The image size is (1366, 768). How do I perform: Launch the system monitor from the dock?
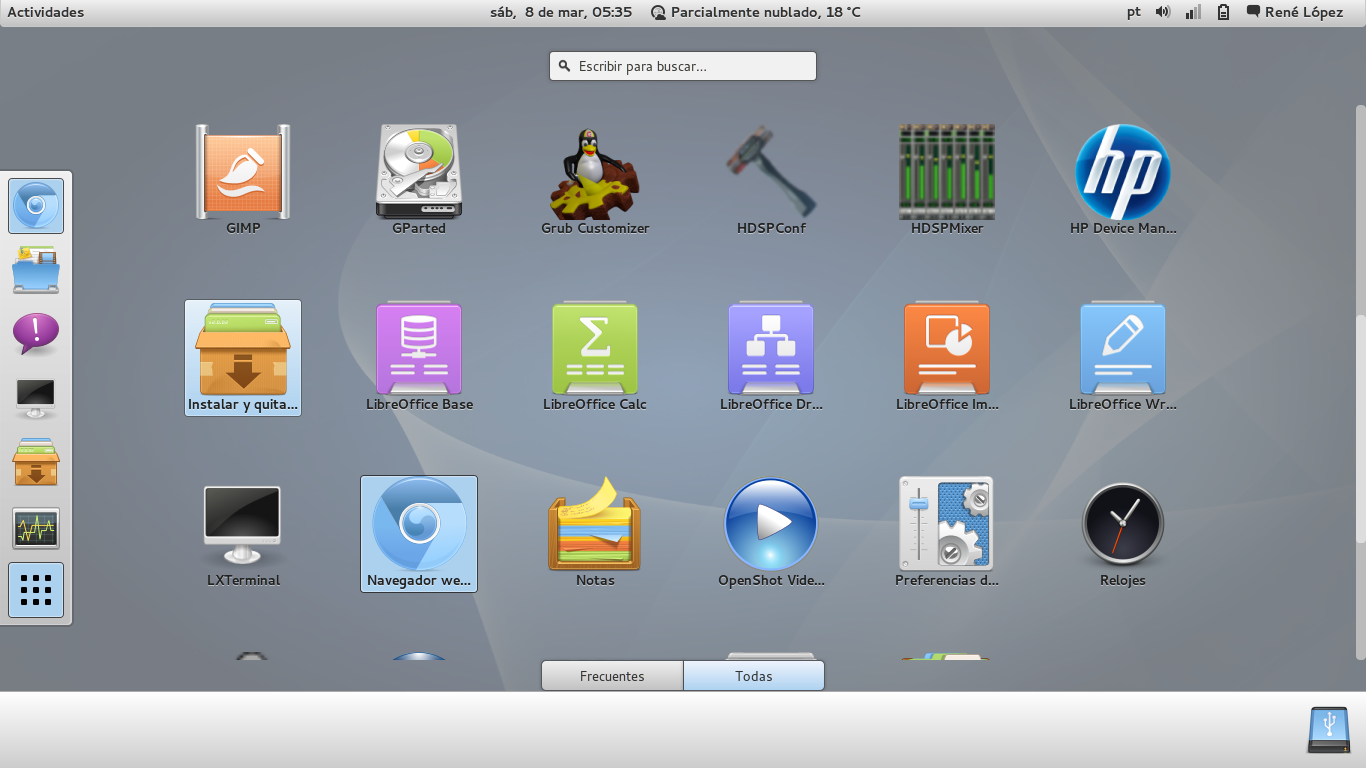36,527
